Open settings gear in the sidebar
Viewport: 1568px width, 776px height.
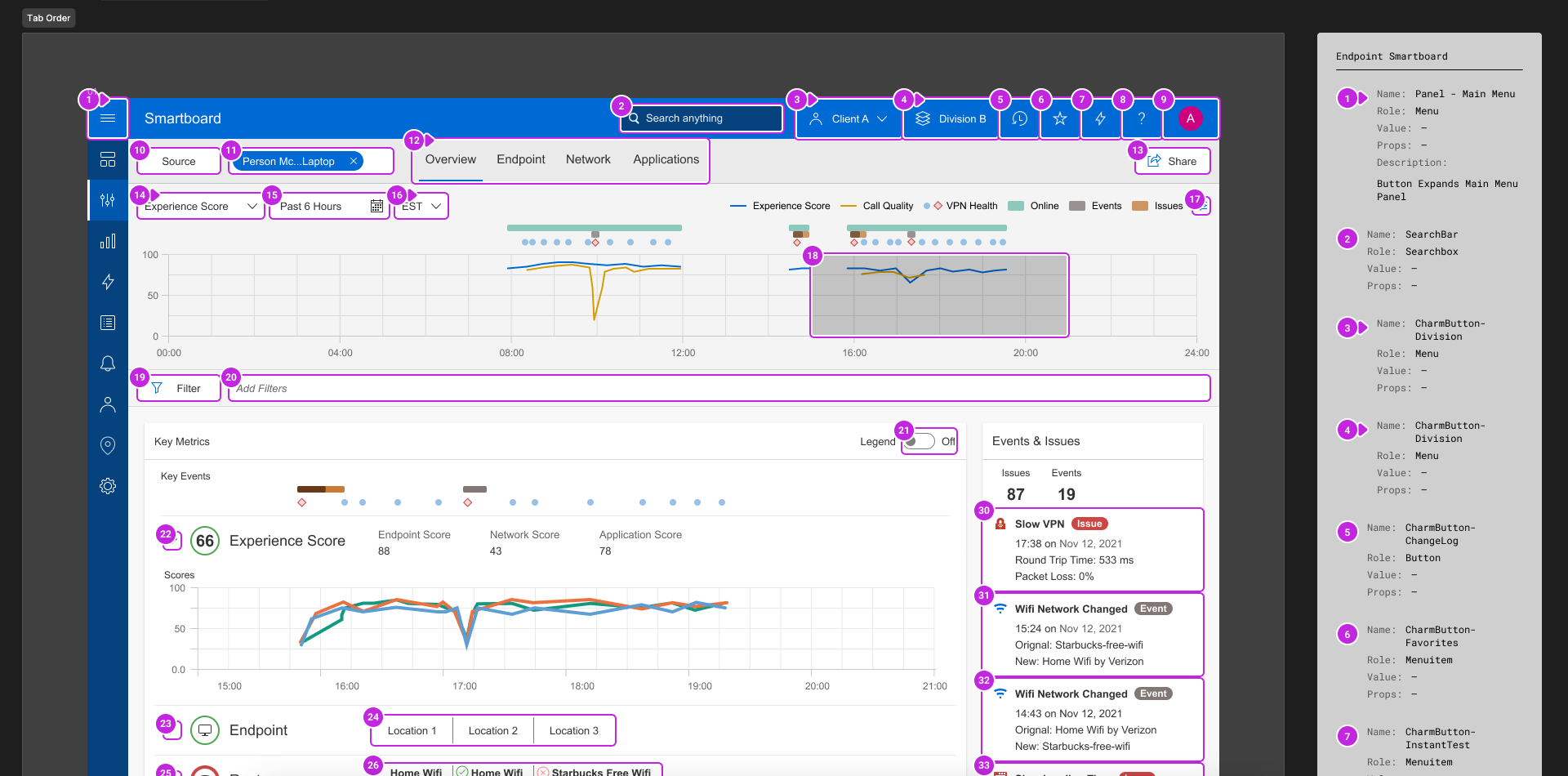[x=107, y=486]
